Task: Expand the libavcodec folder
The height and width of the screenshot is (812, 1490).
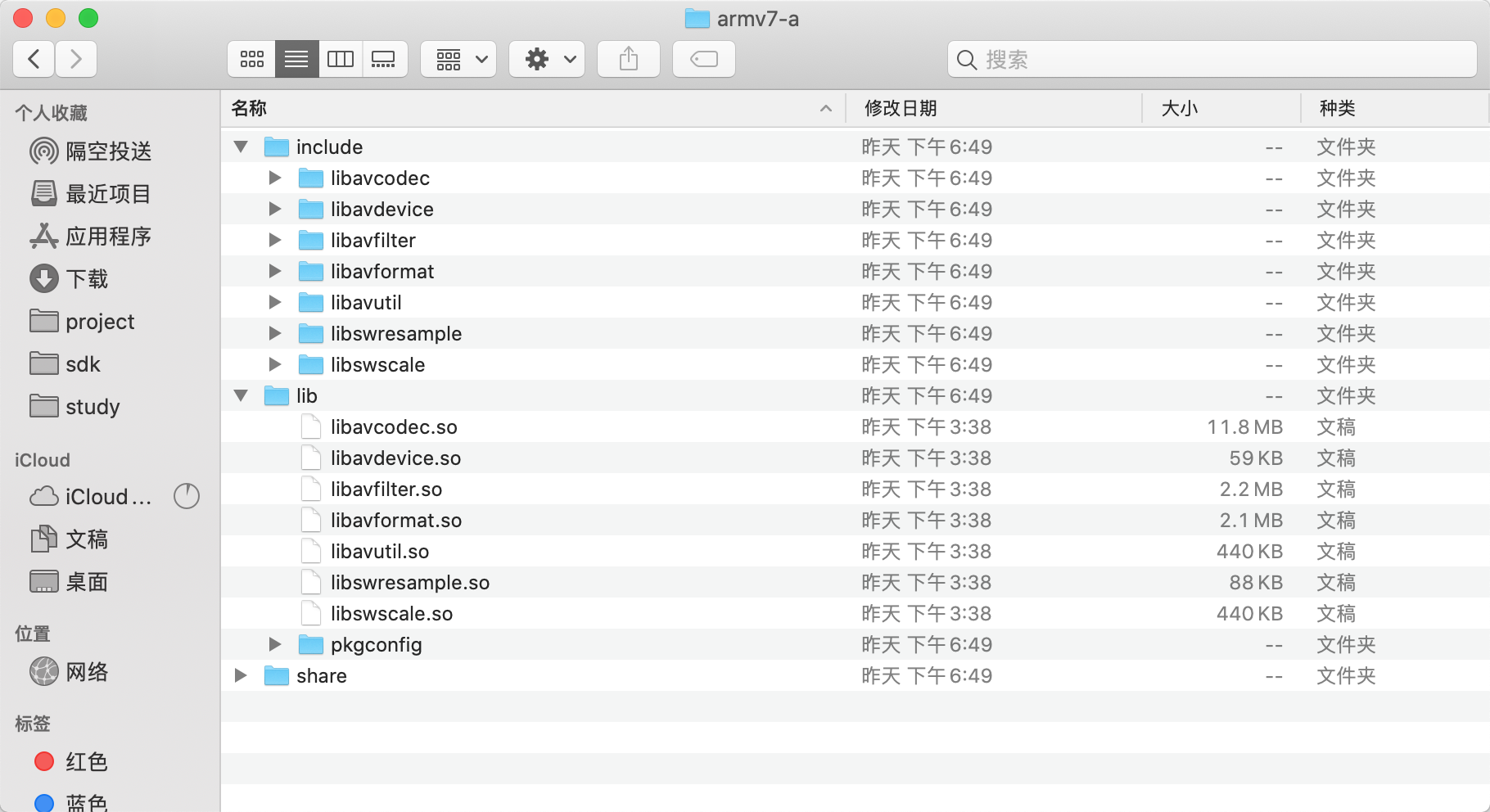Action: point(275,178)
